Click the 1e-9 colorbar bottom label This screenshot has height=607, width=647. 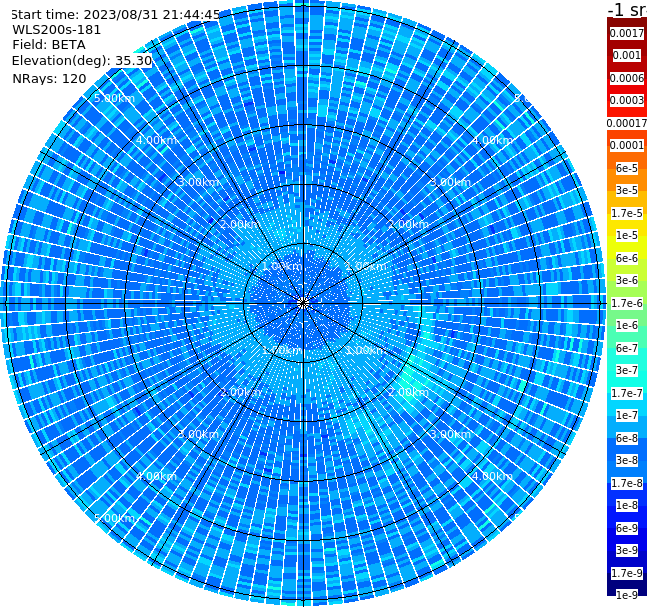pyautogui.click(x=627, y=595)
